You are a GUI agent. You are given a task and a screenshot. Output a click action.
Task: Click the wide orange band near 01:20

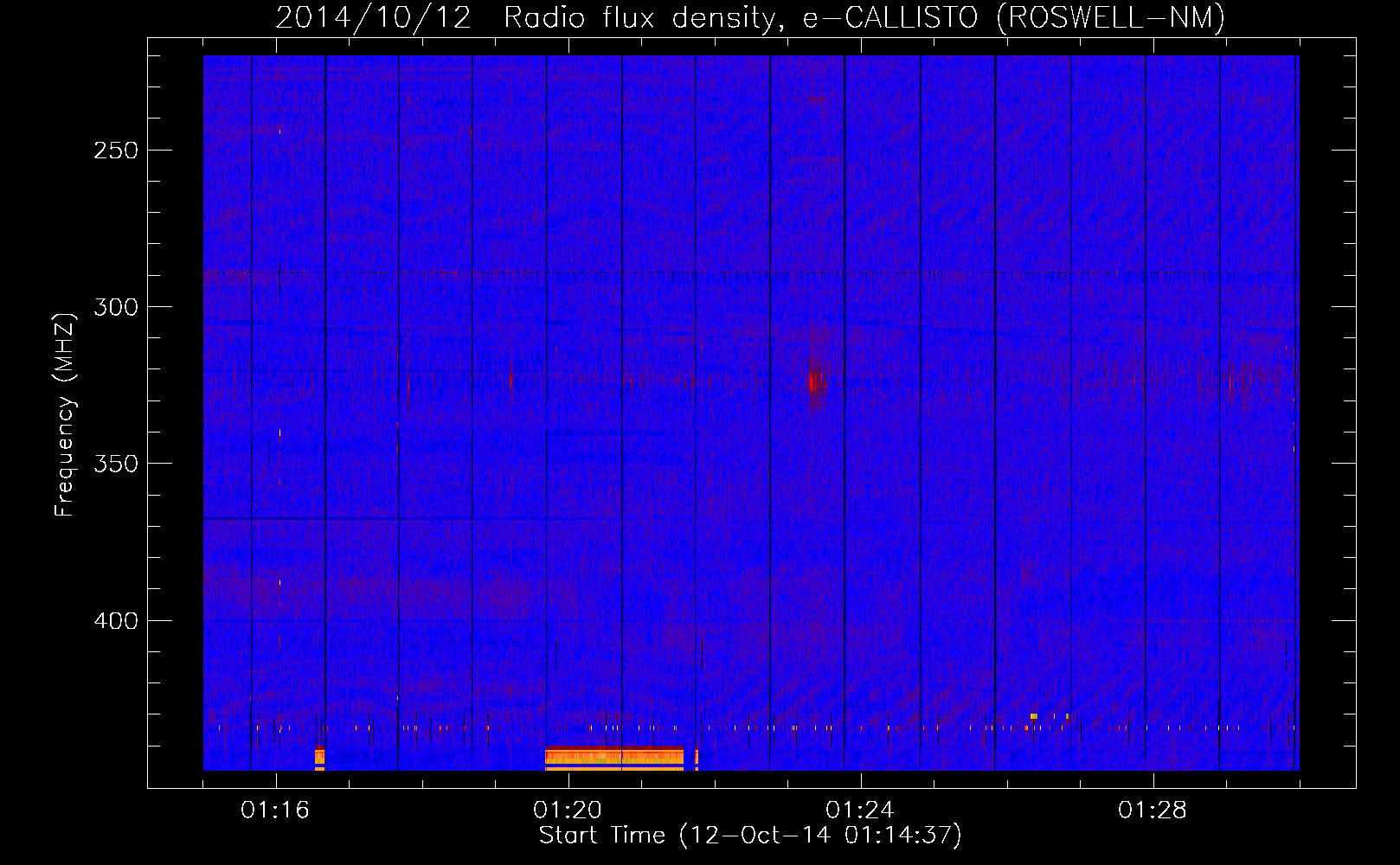[614, 758]
